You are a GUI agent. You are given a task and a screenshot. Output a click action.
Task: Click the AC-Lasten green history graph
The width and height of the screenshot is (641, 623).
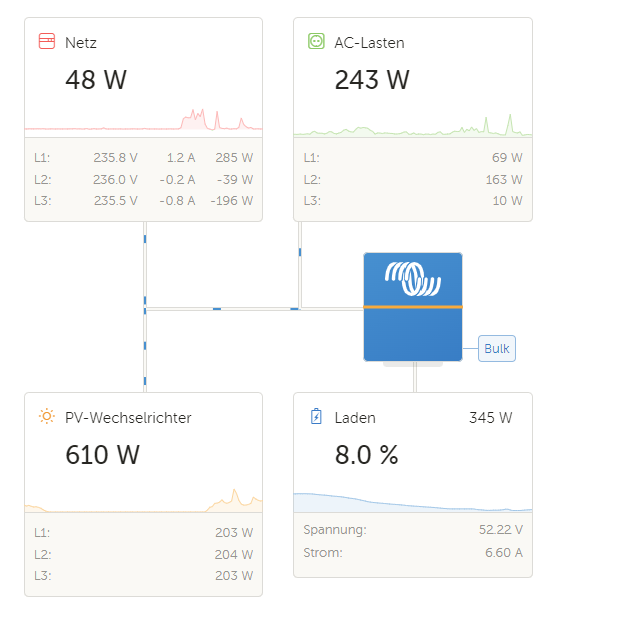click(x=413, y=124)
